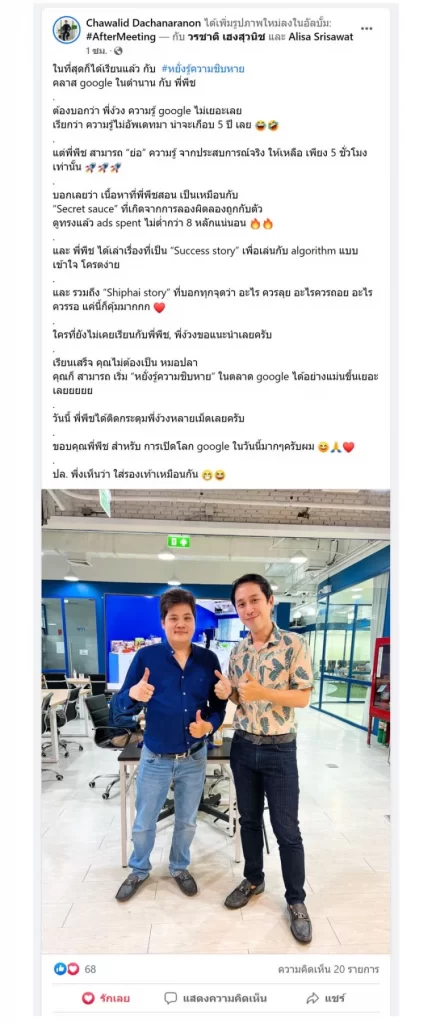Click the globe privacy icon

click(117, 50)
